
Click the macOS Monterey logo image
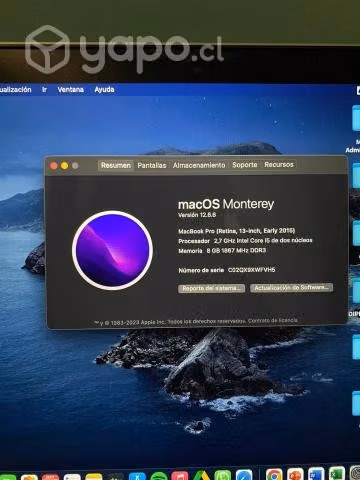[x=113, y=250]
